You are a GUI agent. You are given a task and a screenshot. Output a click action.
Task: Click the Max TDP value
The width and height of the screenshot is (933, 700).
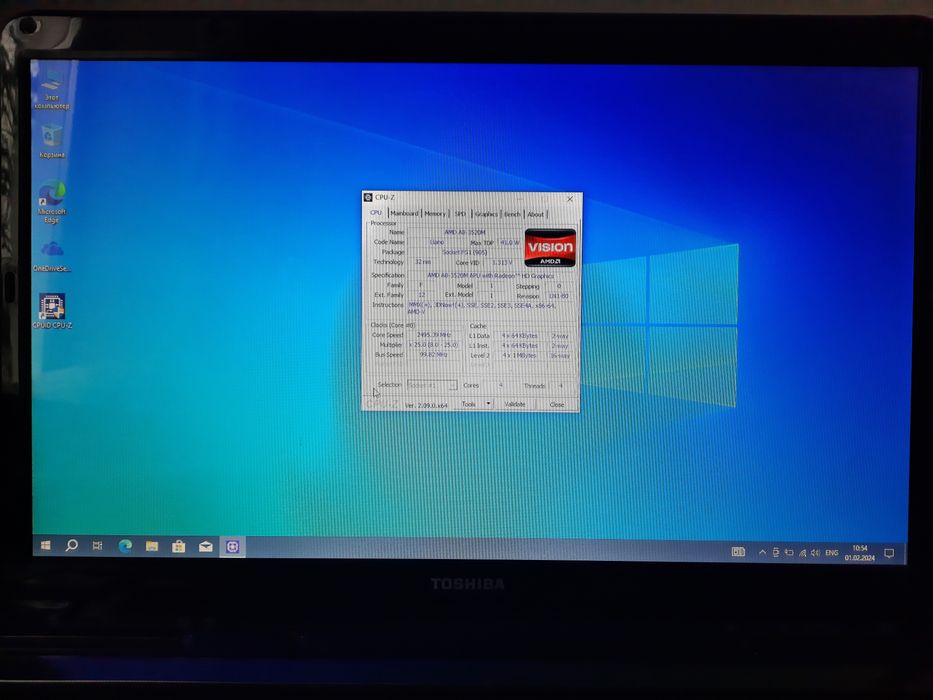pyautogui.click(x=510, y=242)
